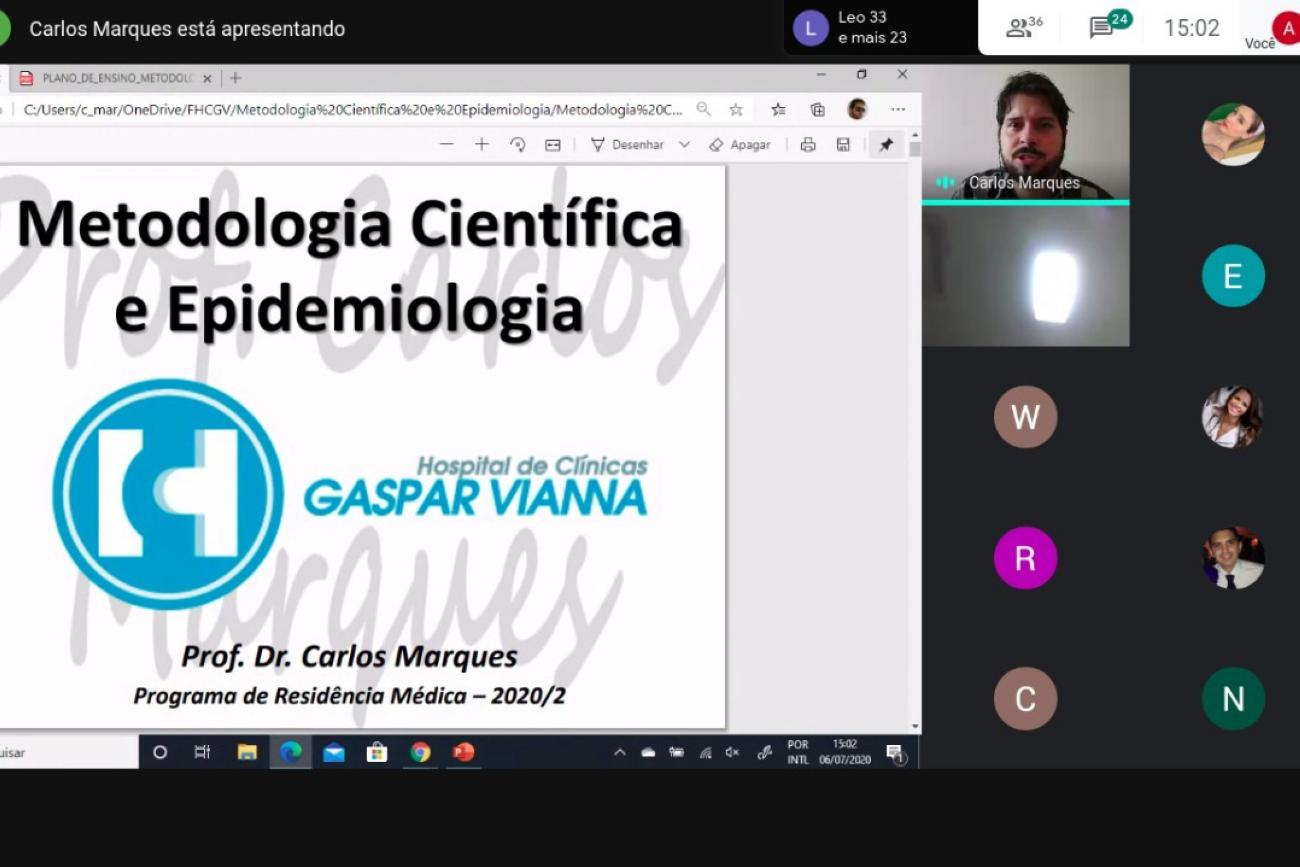Screen dimensions: 1300x867
Task: Open the Edge Collections icon
Action: pos(817,109)
